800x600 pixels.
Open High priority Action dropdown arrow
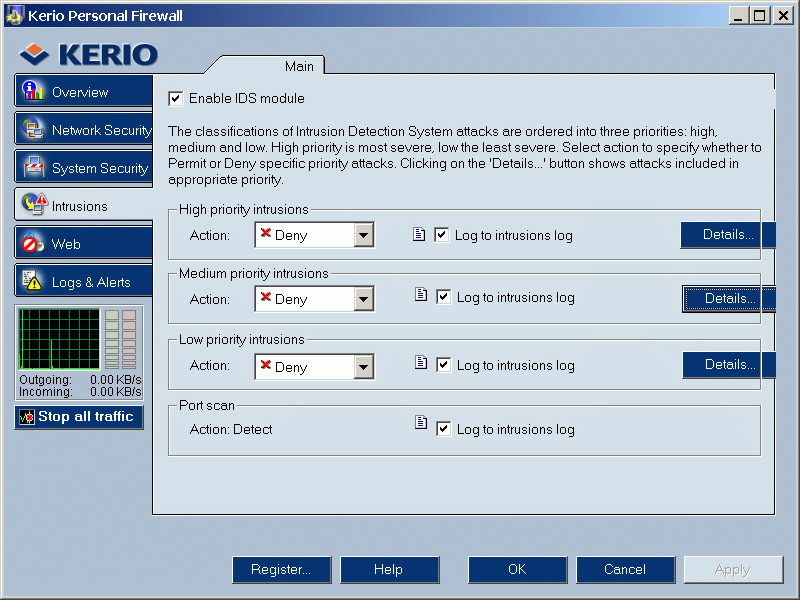(x=363, y=235)
